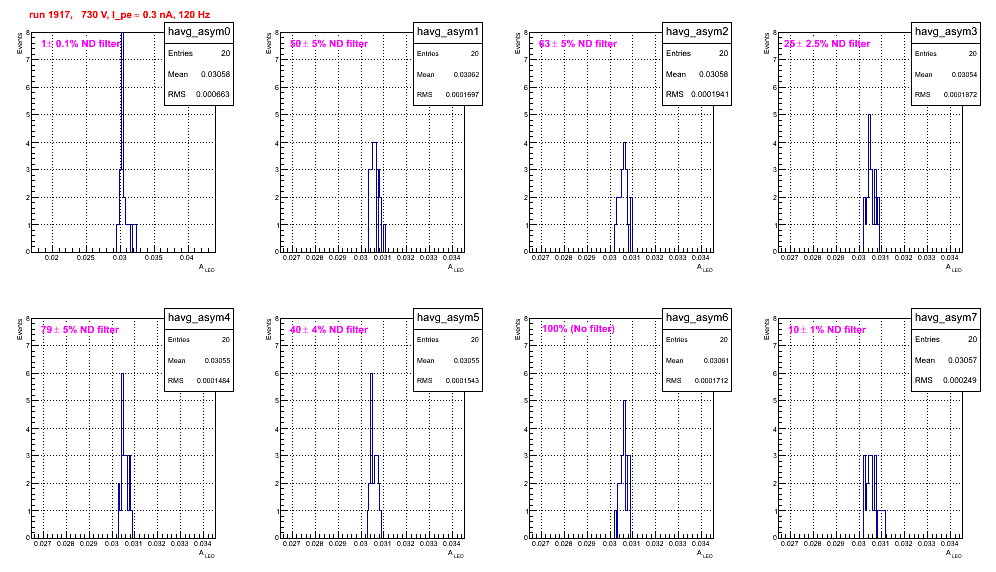This screenshot has width=996, height=572.
Task: Click the Entries row in havg_asym6 box
Action: [x=697, y=339]
